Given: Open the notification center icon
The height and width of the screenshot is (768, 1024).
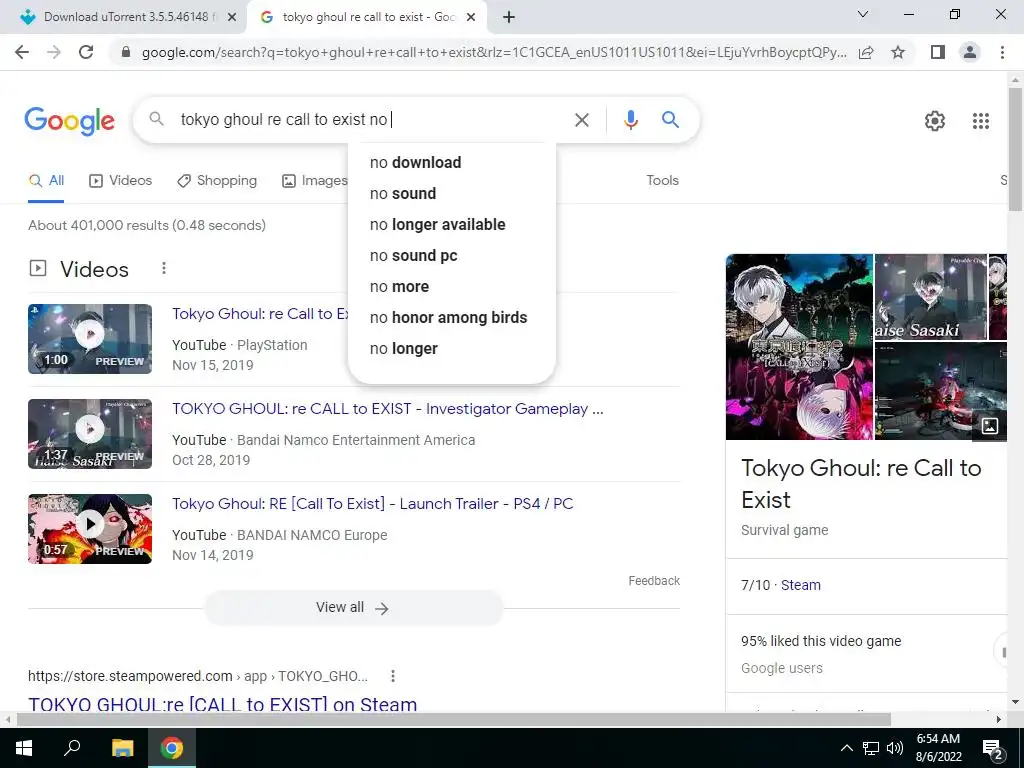Looking at the screenshot, I should [x=992, y=748].
